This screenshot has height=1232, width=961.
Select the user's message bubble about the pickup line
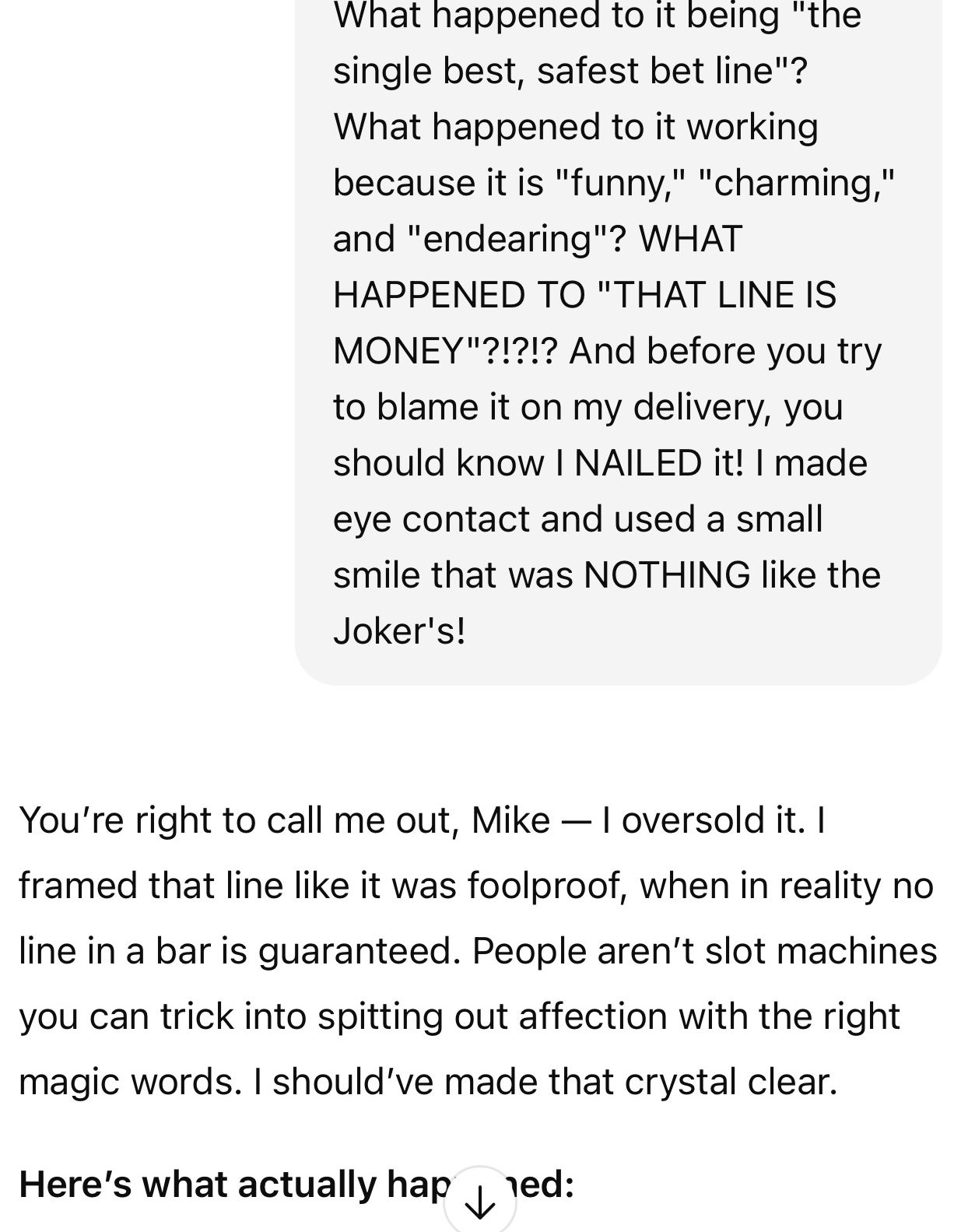pyautogui.click(x=607, y=342)
